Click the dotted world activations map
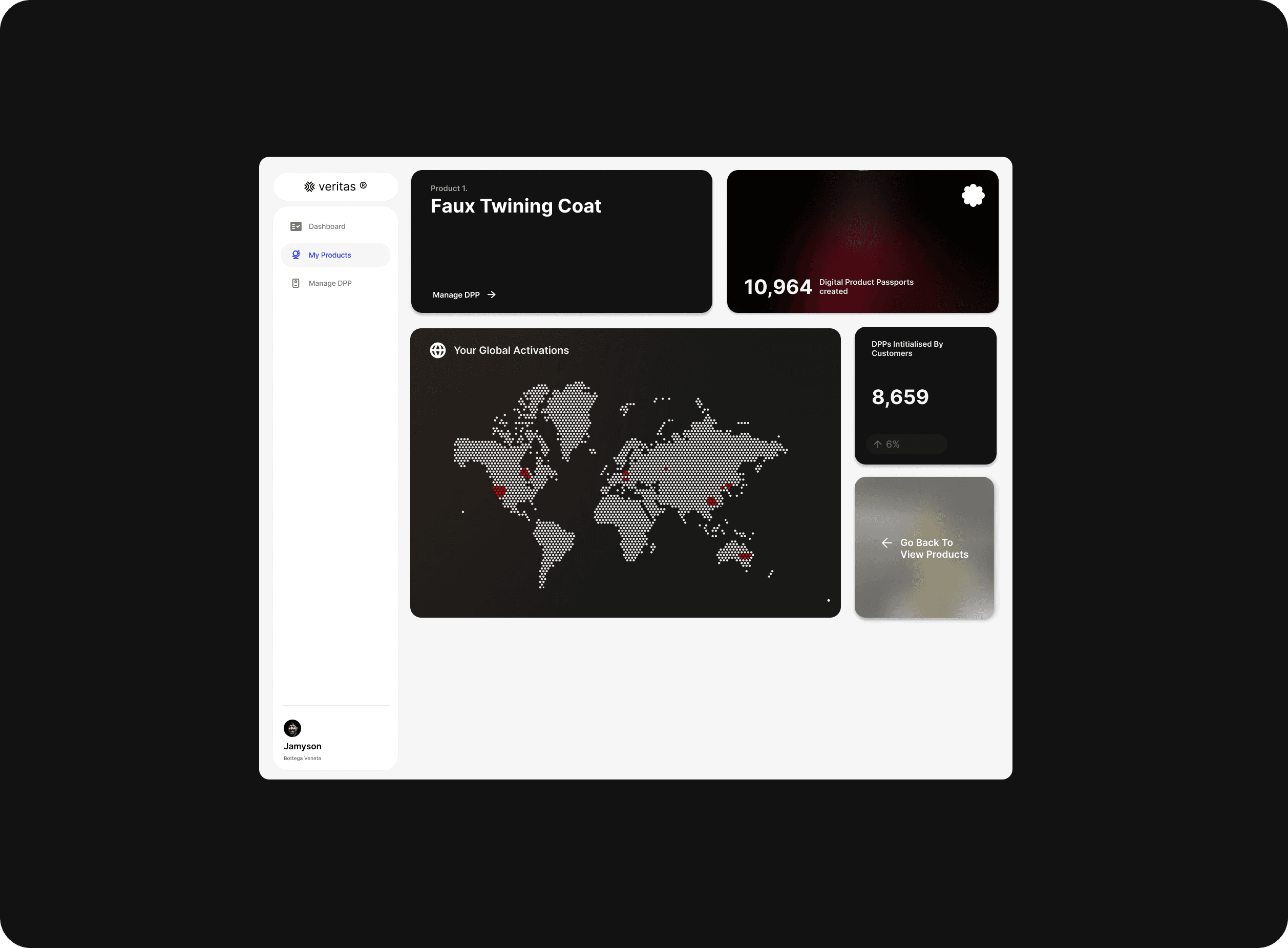Screen dimensions: 1288x948 (x=620, y=485)
